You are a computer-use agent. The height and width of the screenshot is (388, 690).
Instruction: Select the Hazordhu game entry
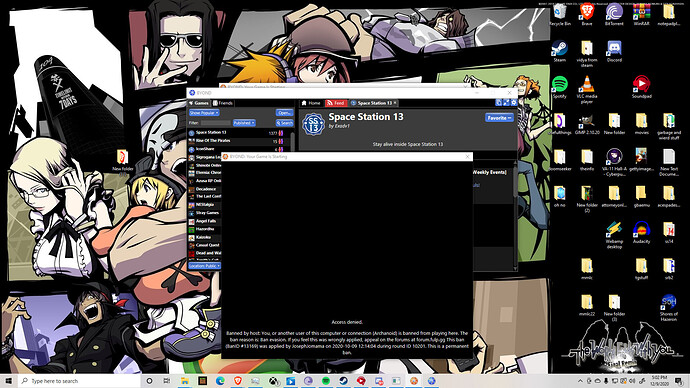205,229
